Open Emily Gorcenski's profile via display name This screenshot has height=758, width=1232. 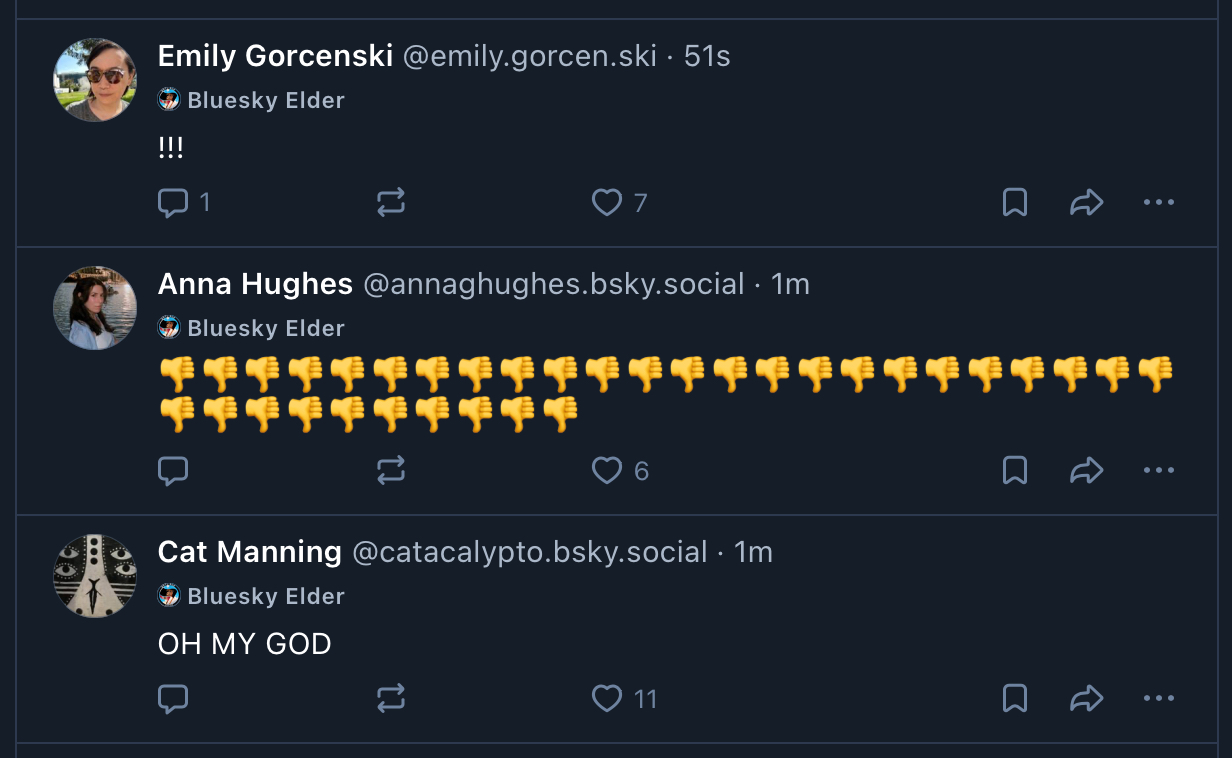coord(275,56)
